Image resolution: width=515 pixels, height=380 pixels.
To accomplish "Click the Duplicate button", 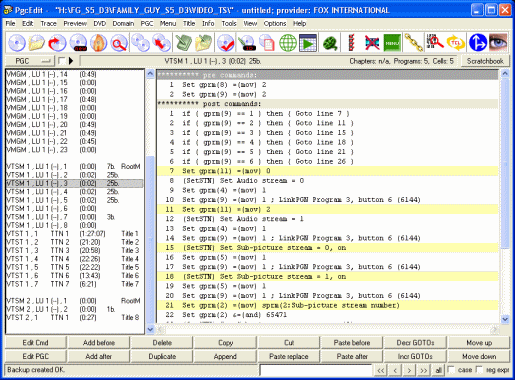I will click(x=162, y=356).
